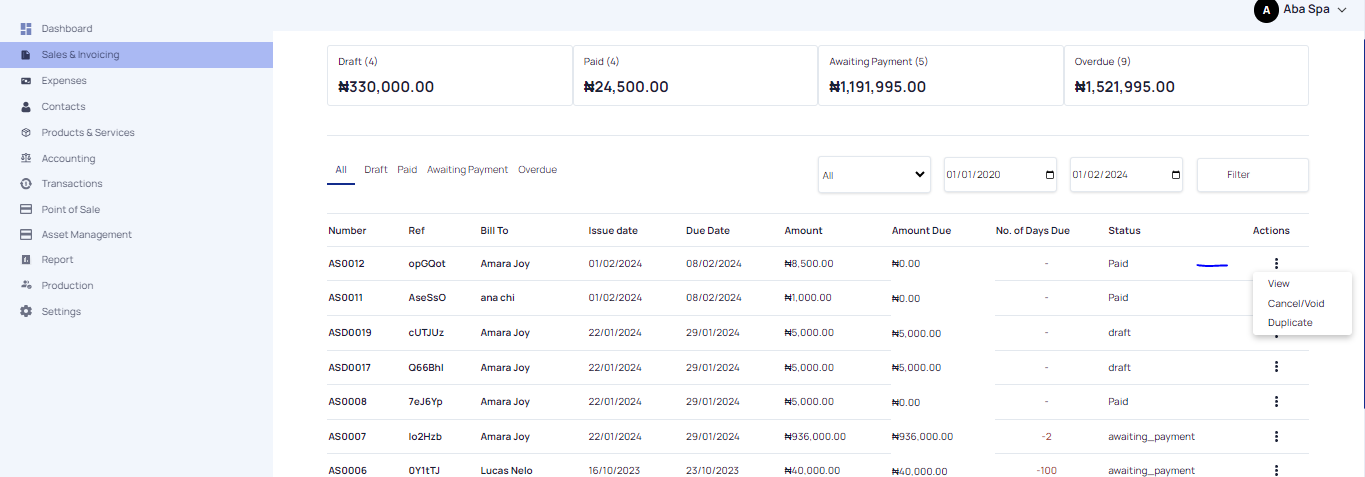Open calendar picker on 01/01/2020 date
Viewport: 1365px width, 477px height.
tap(1049, 174)
